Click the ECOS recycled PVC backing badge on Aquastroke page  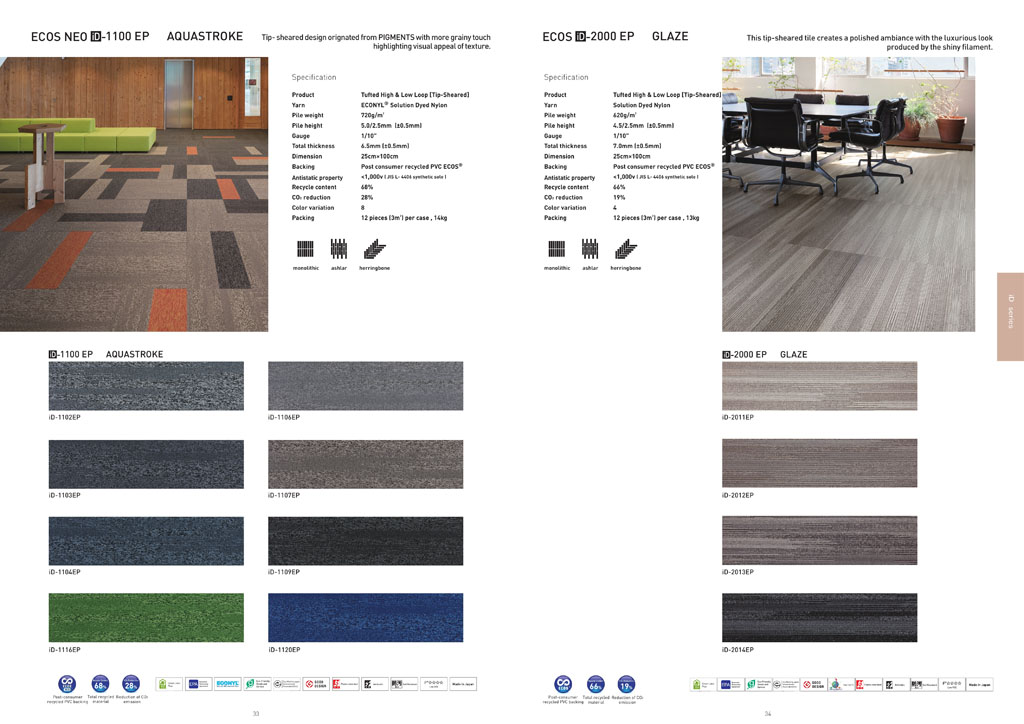point(67,684)
